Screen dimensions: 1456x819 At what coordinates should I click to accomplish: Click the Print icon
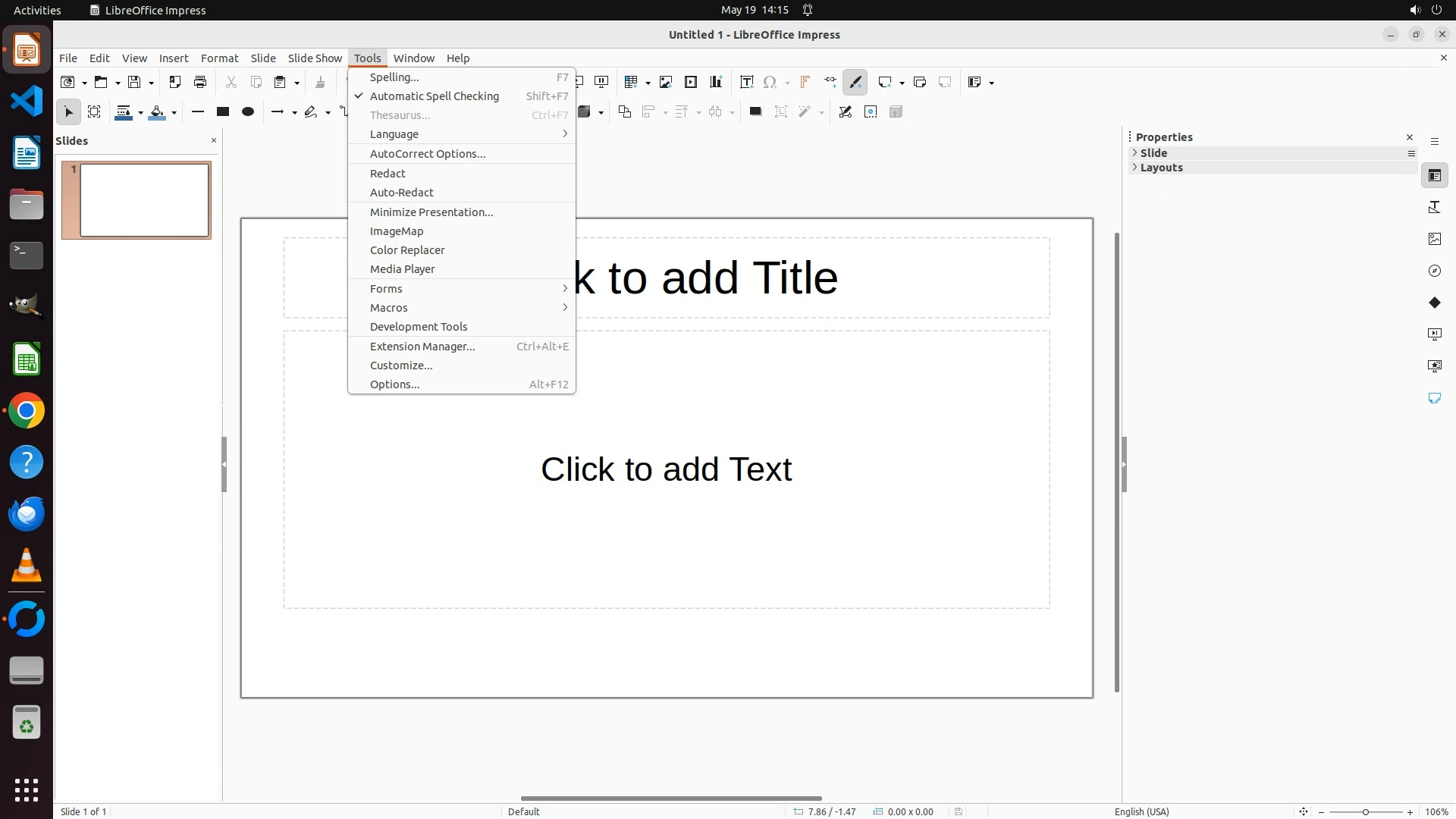[200, 83]
